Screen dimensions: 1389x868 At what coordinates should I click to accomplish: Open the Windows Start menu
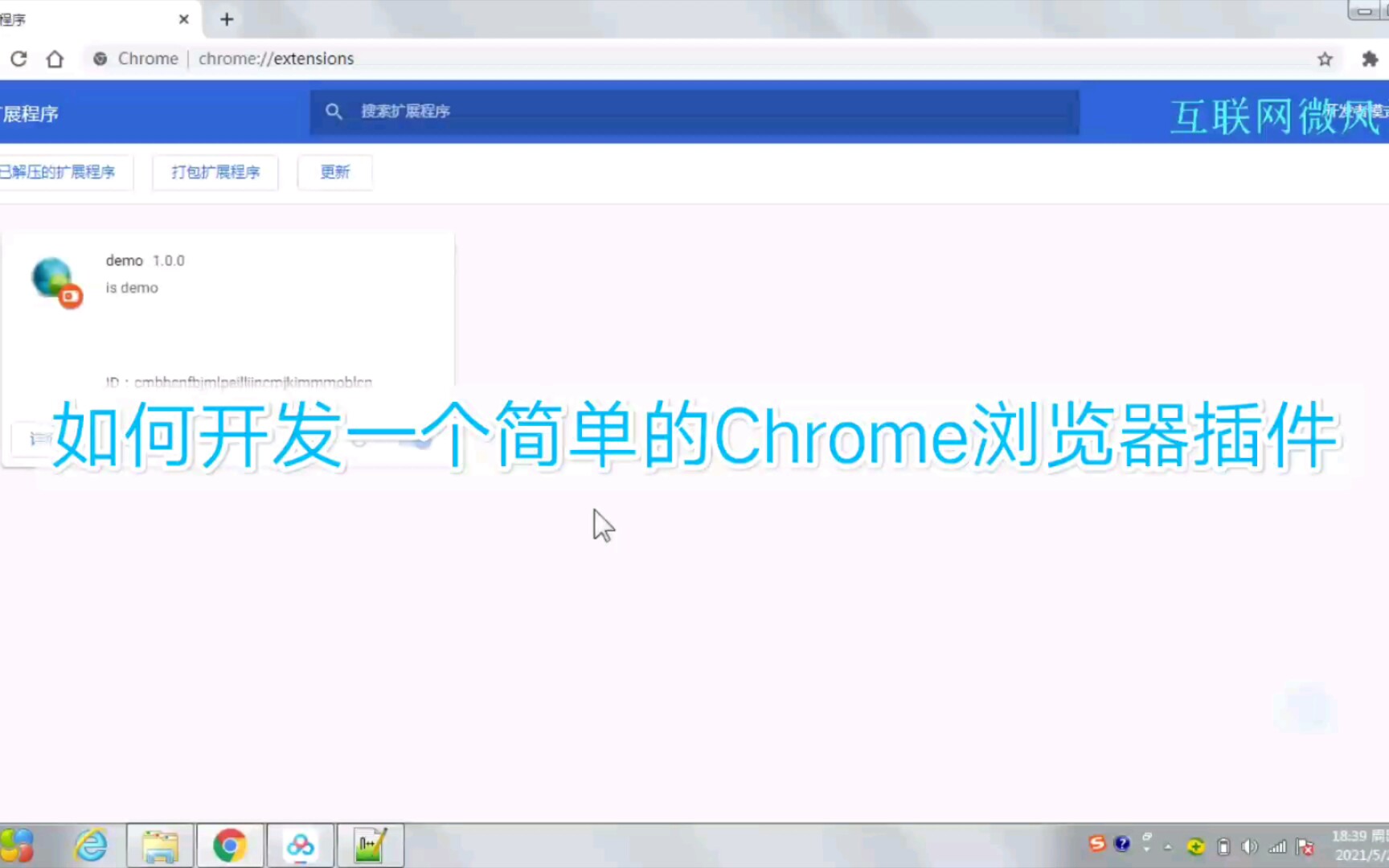coord(16,845)
